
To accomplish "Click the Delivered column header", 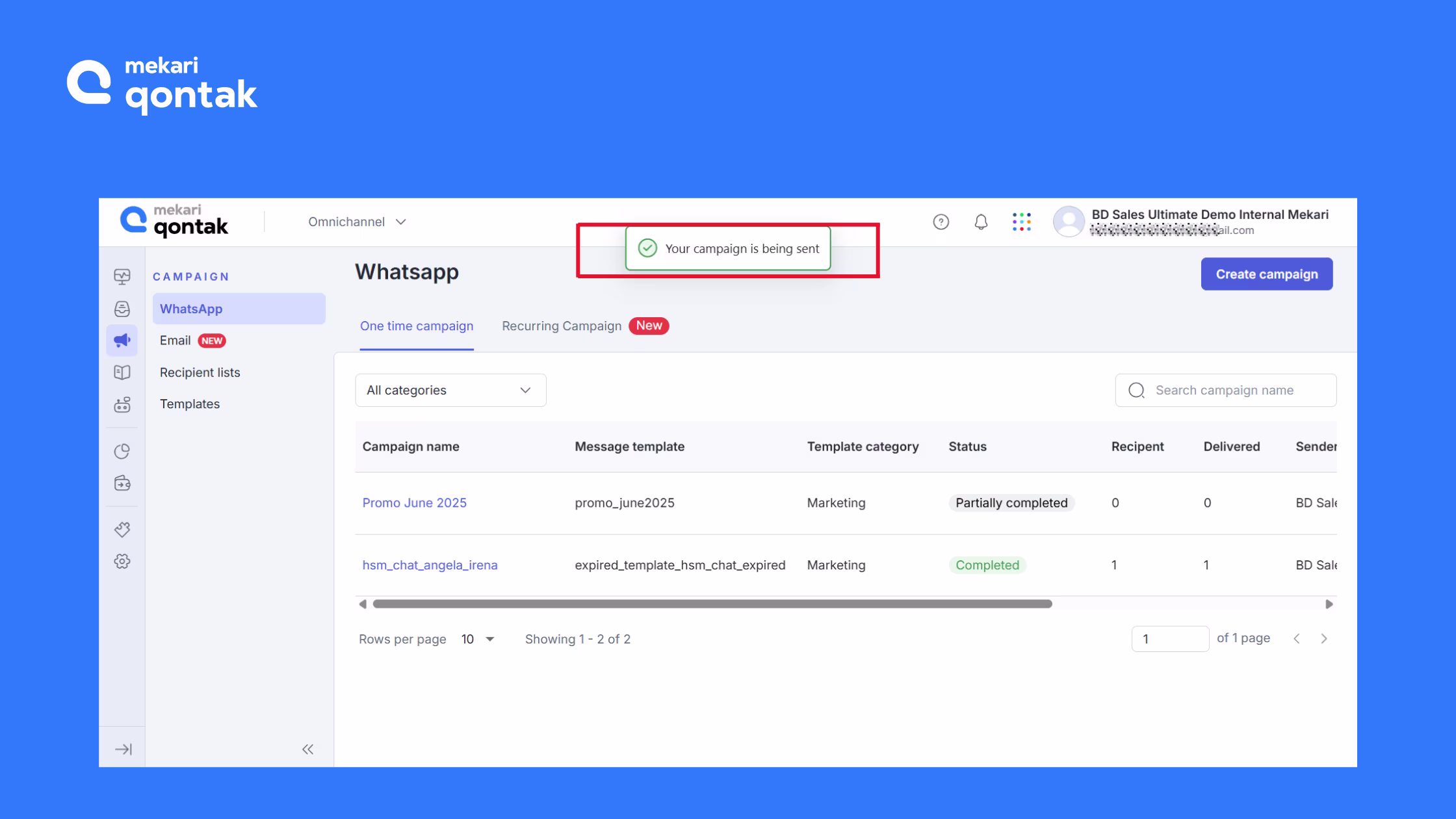I will pyautogui.click(x=1232, y=447).
